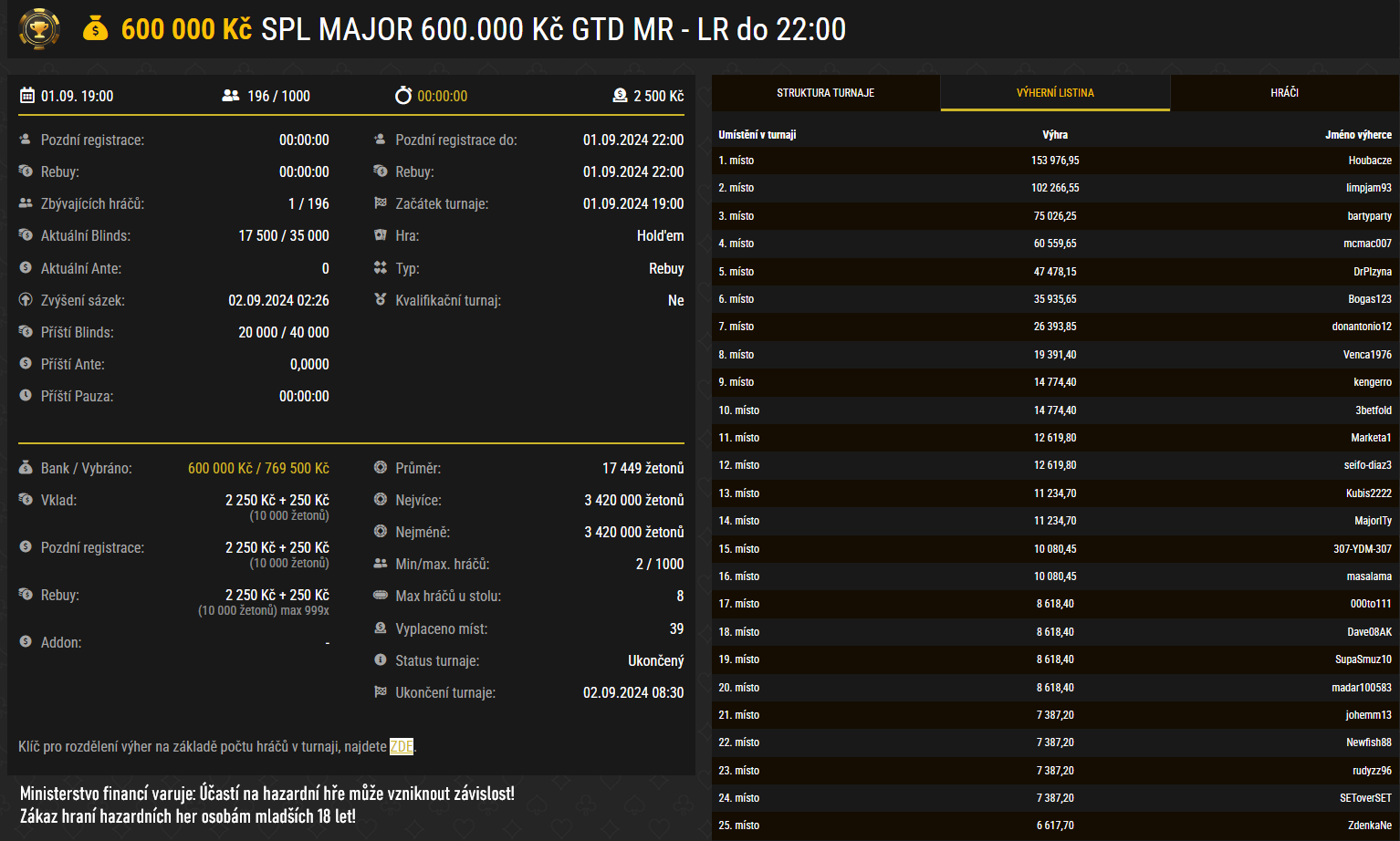Click the SPL MAJOR tournament title
This screenshot has width=1400, height=841.
click(x=553, y=29)
